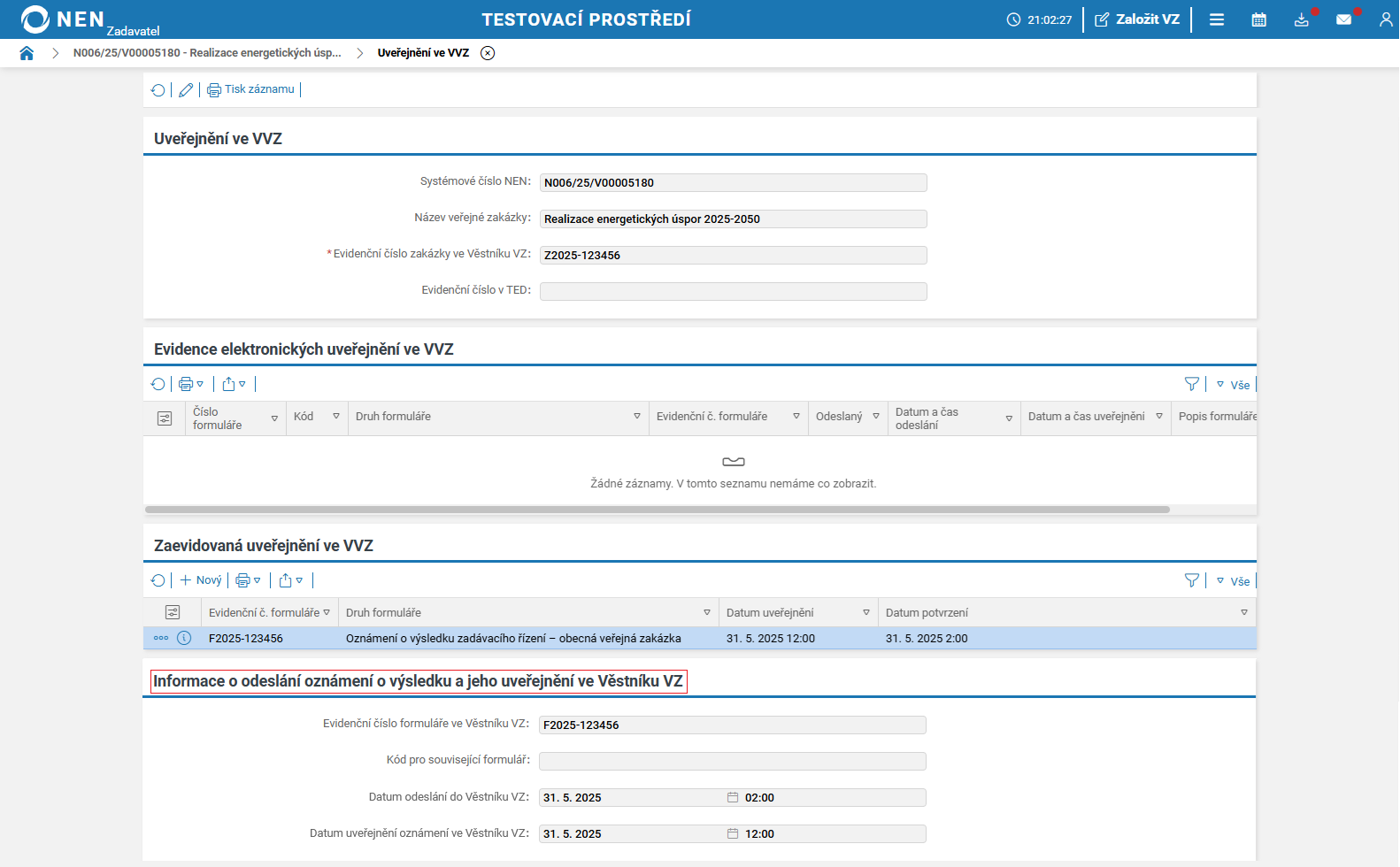Show info for record F2025-123456
Viewport: 1400px width, 867px height.
[x=184, y=638]
